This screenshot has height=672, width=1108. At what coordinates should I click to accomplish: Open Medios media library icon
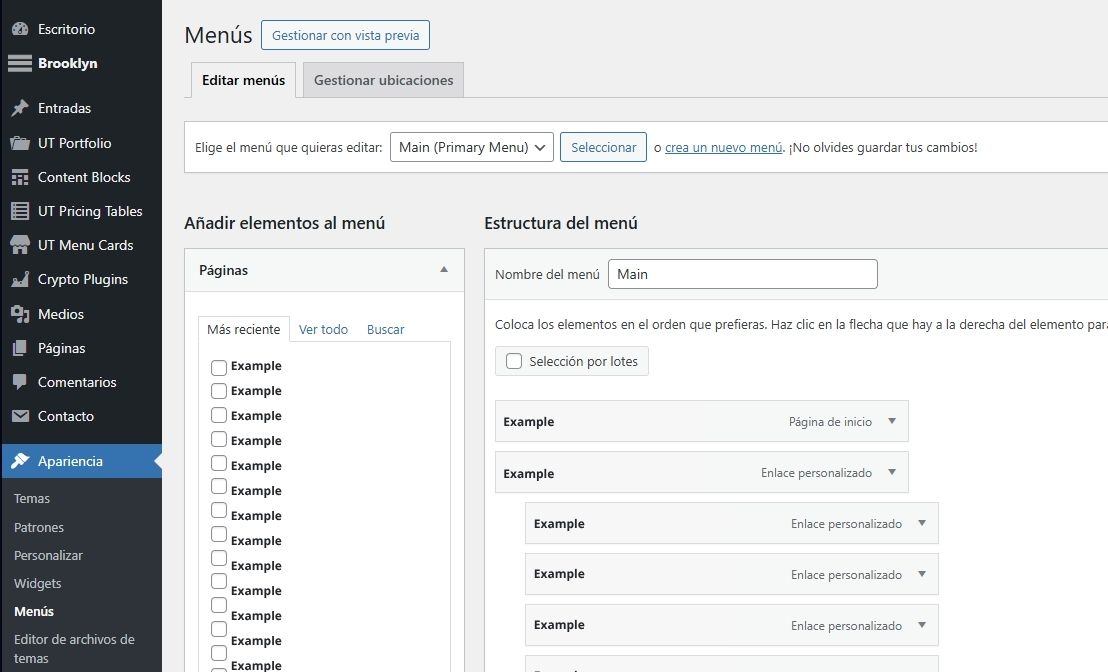coord(20,314)
